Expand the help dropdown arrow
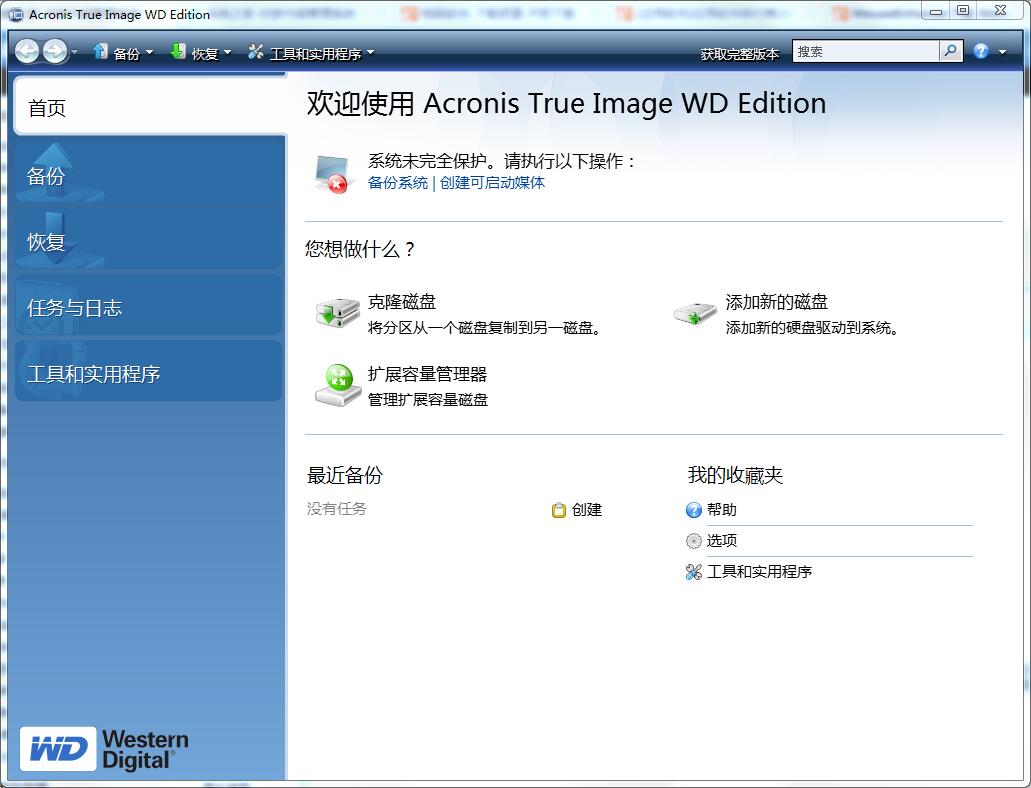This screenshot has width=1031, height=788. coord(1002,52)
